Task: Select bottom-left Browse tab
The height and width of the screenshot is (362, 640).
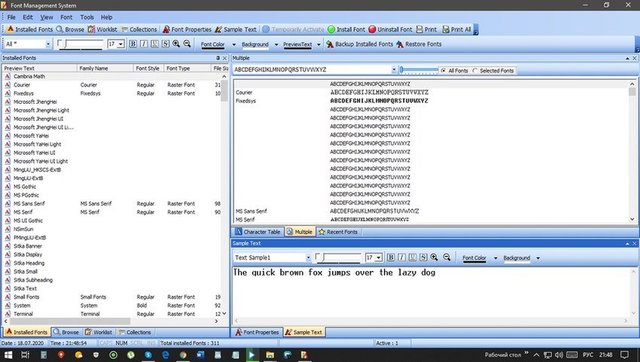Action: click(66, 332)
